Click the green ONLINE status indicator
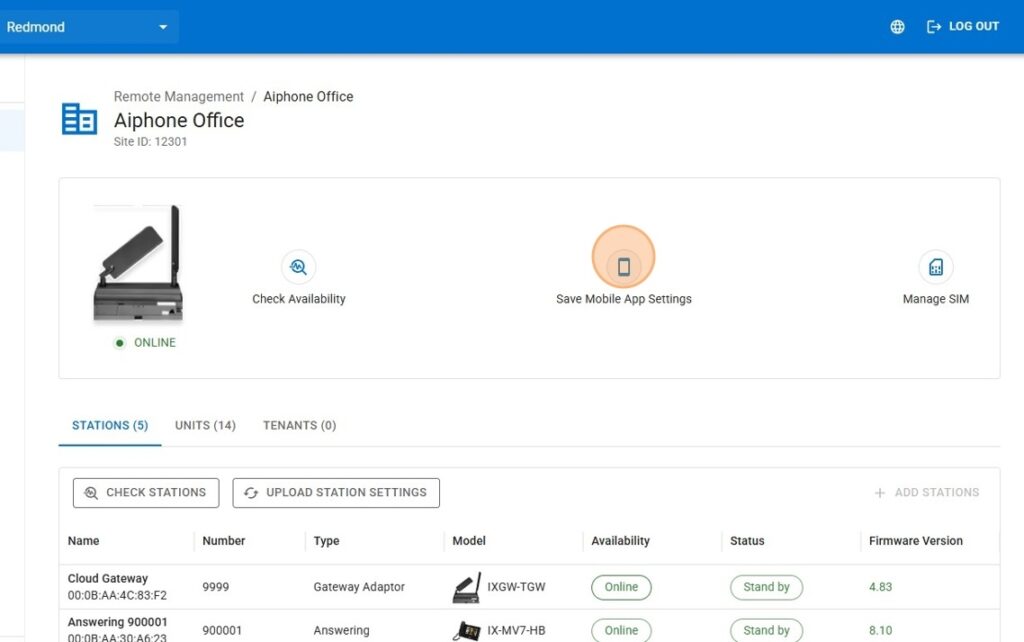 (x=145, y=343)
